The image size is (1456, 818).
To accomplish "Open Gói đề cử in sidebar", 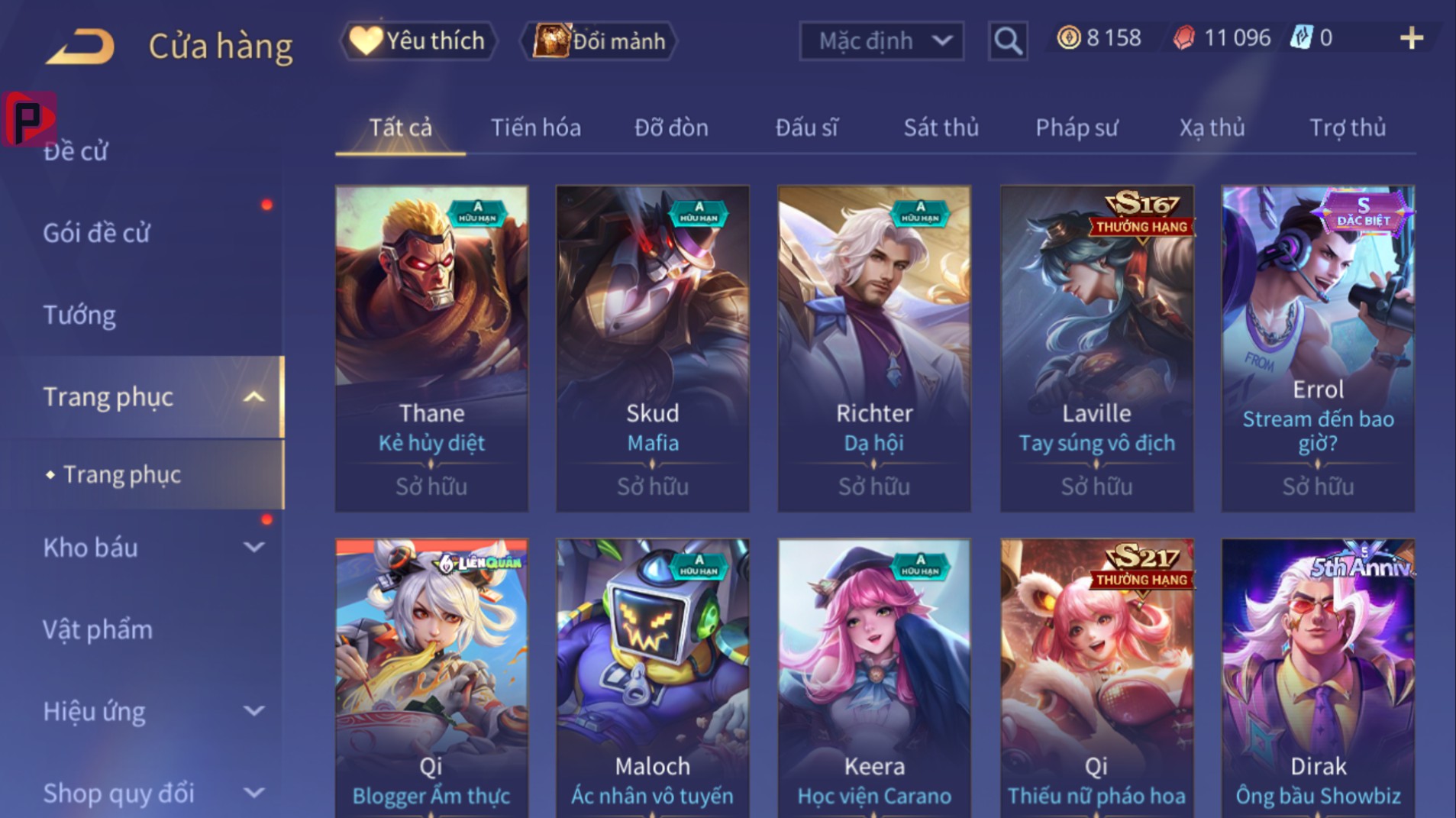I will 96,233.
